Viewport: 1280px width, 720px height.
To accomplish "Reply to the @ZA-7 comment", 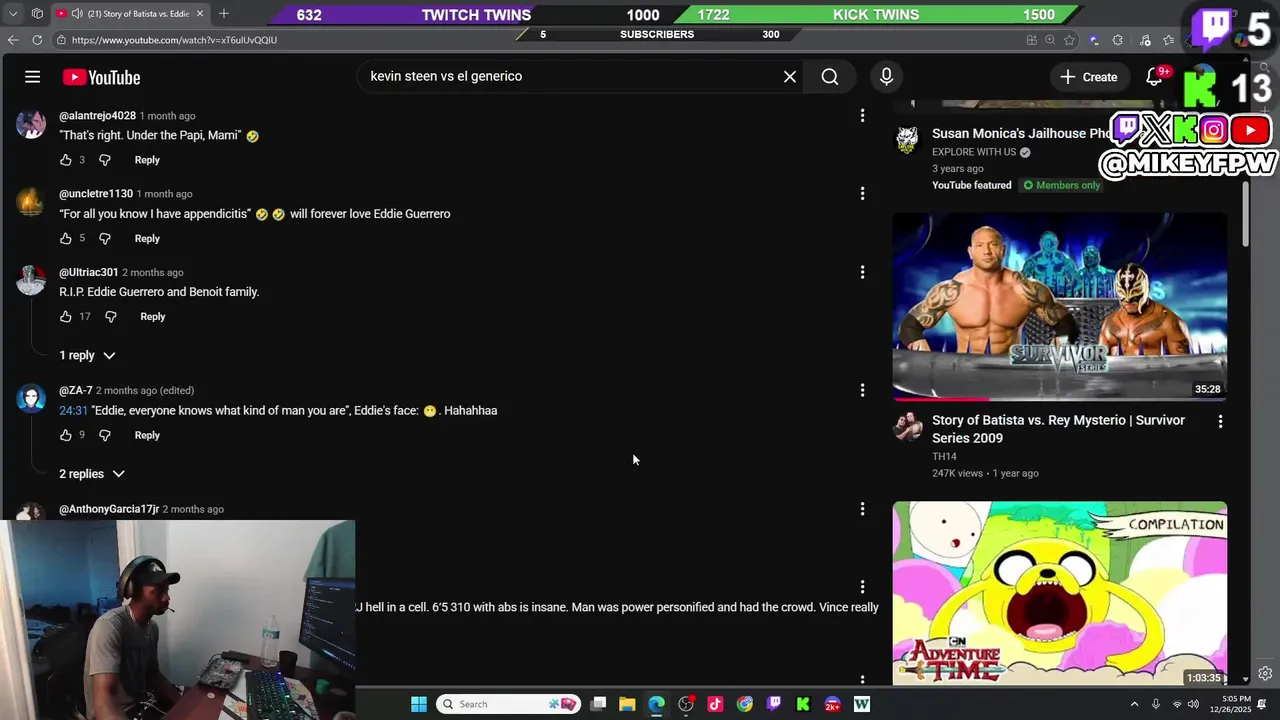I will point(147,435).
